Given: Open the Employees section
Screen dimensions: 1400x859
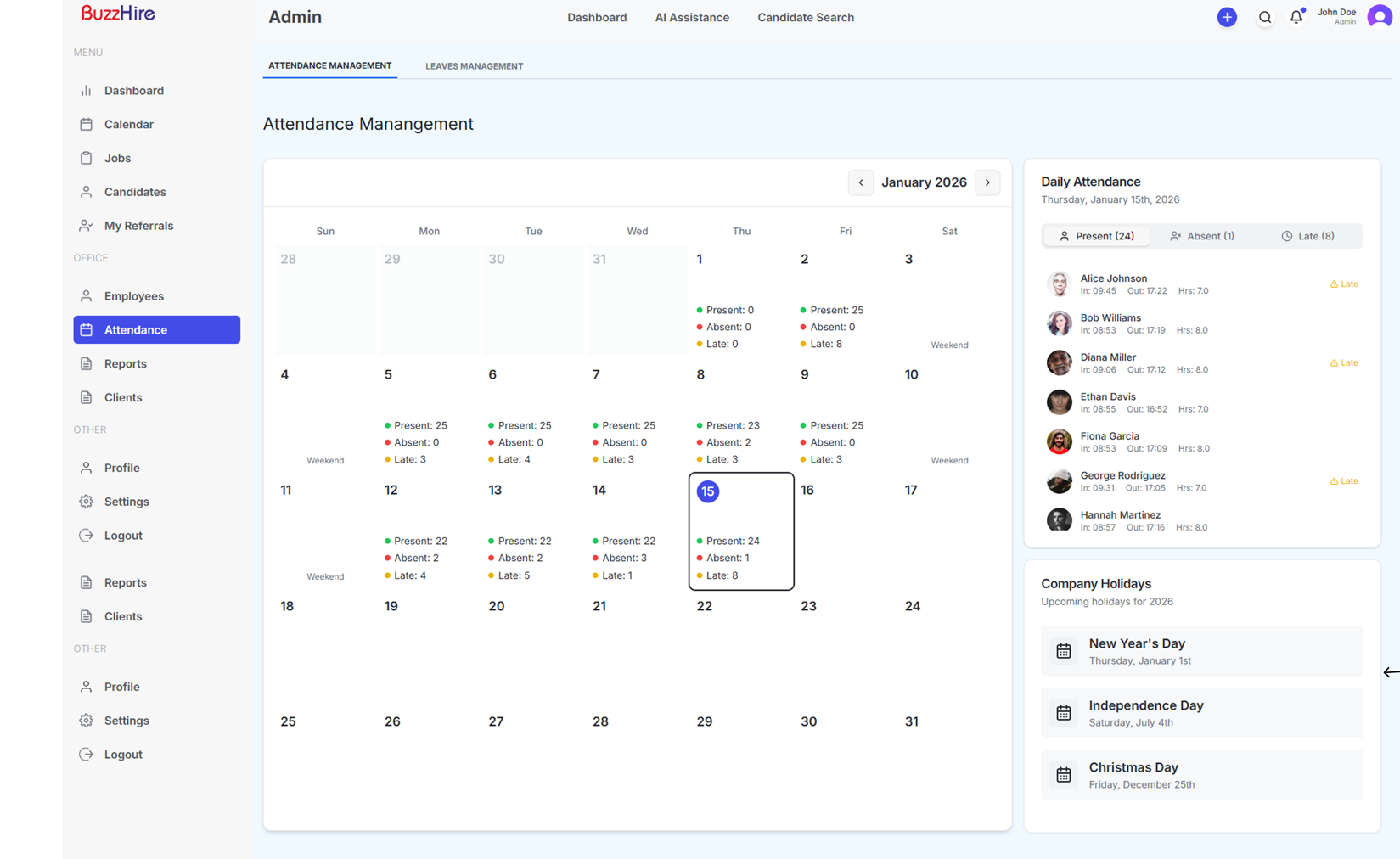Looking at the screenshot, I should click(x=133, y=295).
